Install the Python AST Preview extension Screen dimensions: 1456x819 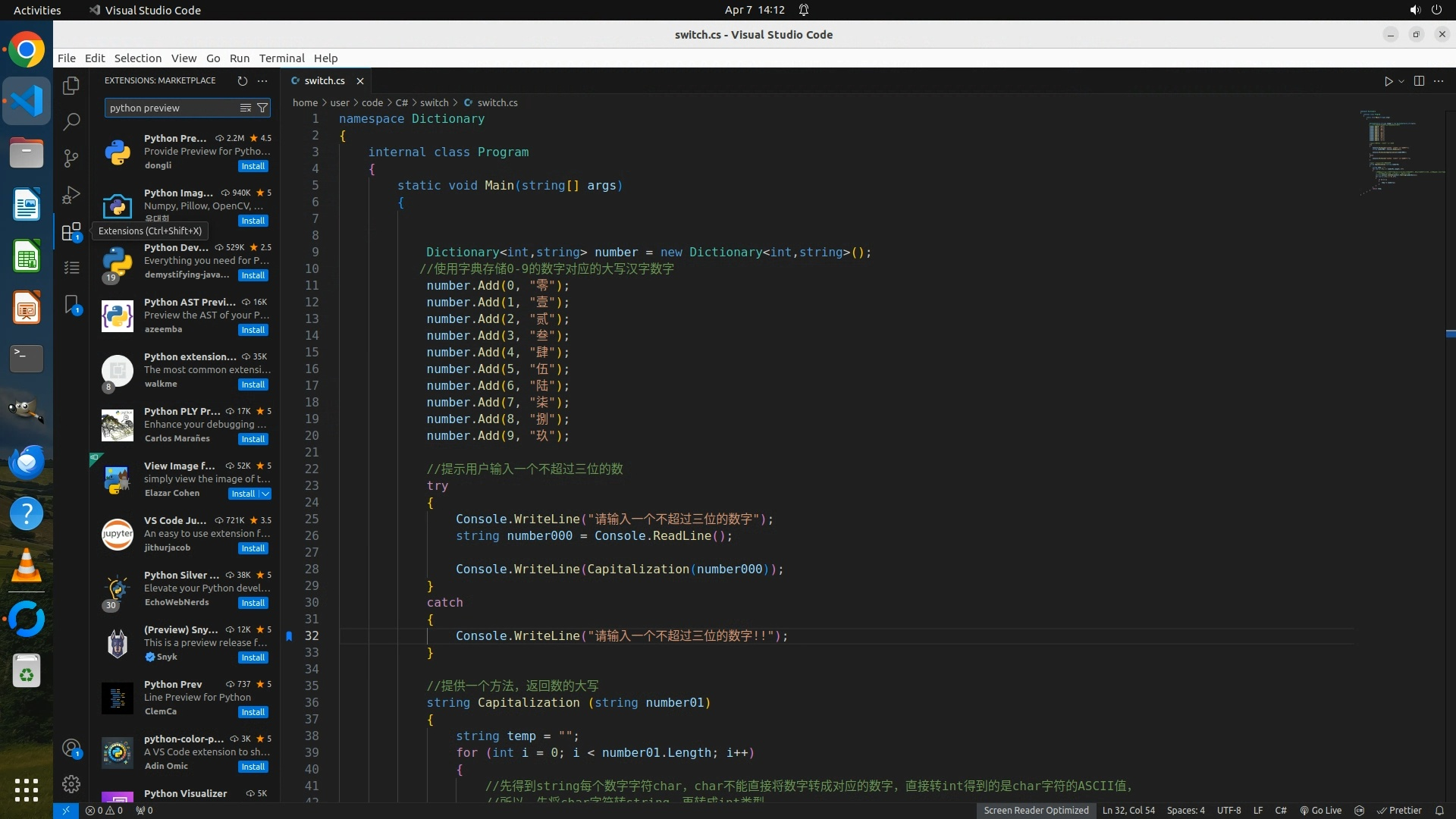coord(253,330)
